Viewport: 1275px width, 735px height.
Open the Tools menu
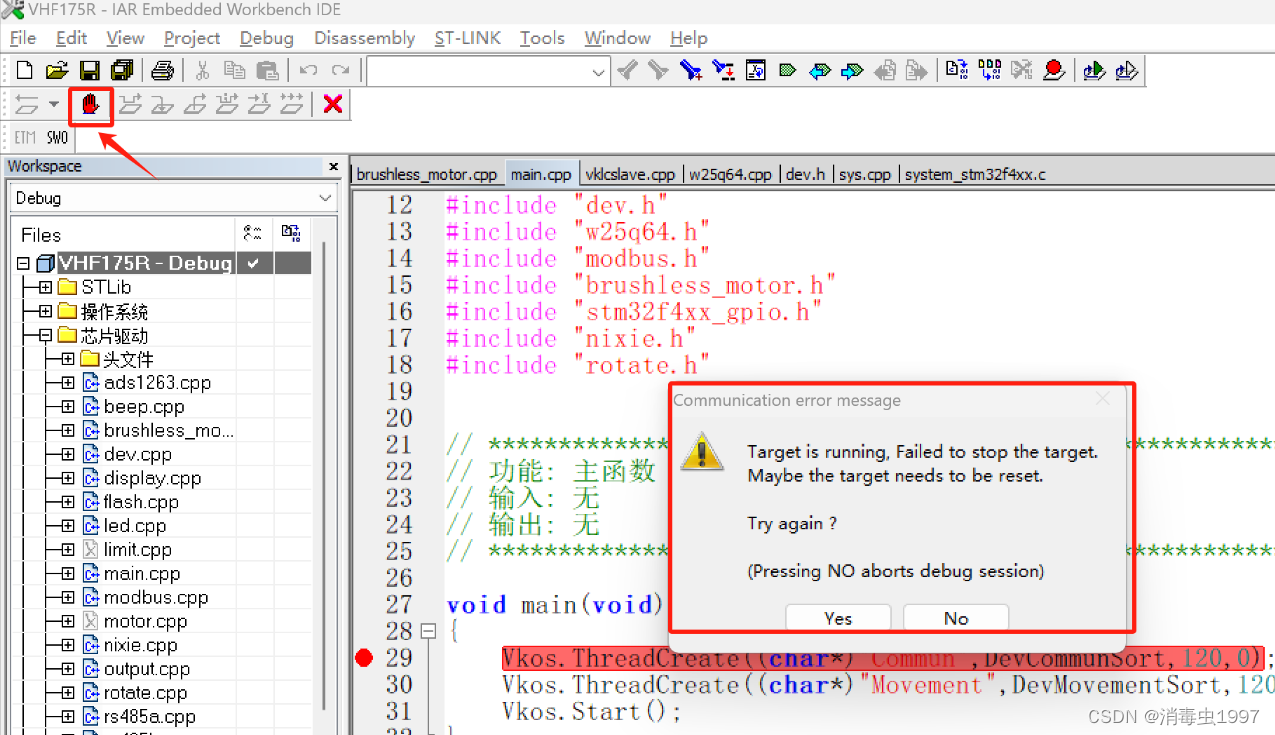point(542,38)
